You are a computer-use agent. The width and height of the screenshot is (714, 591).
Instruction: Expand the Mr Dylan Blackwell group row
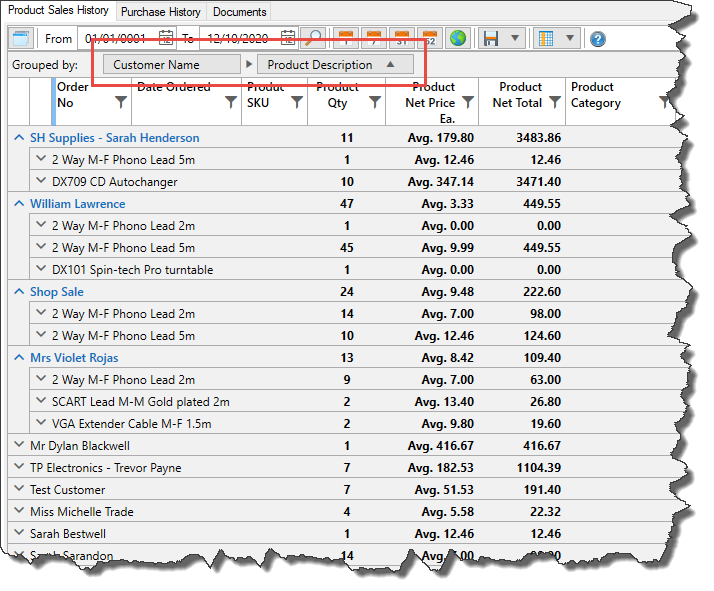click(x=19, y=446)
